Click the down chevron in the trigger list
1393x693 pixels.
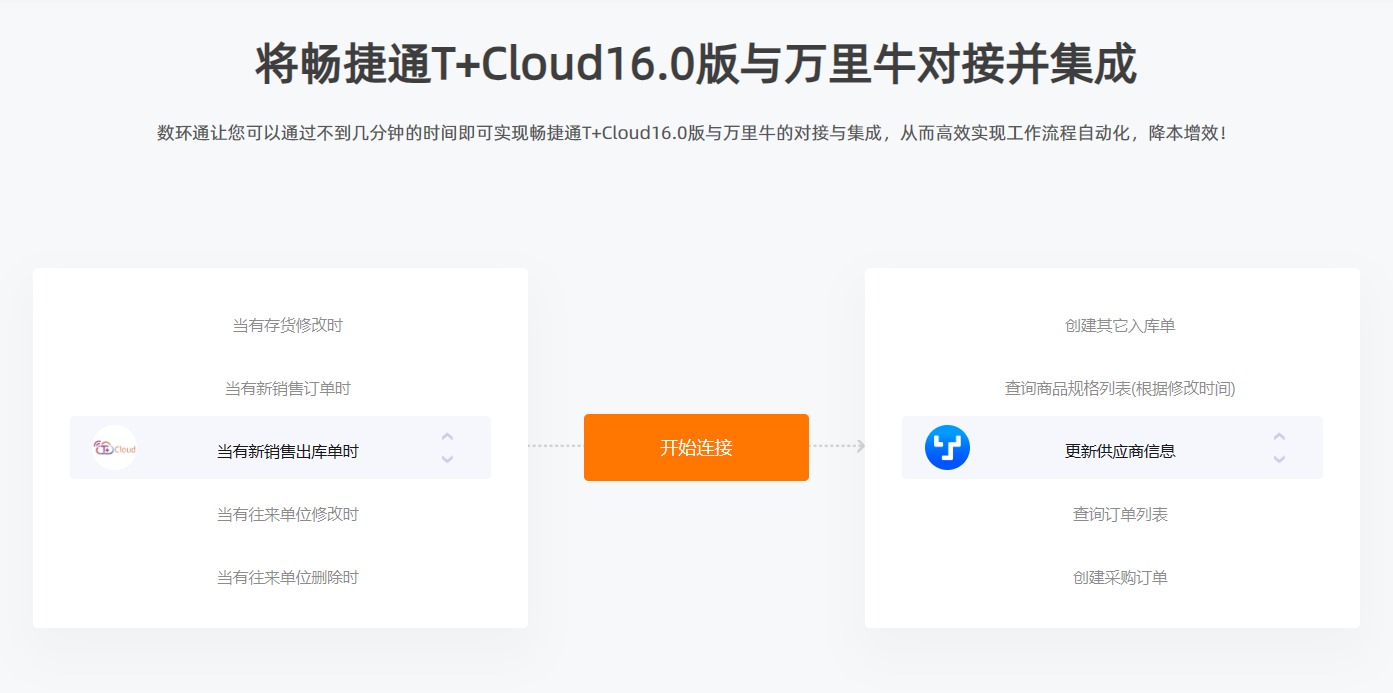click(447, 459)
